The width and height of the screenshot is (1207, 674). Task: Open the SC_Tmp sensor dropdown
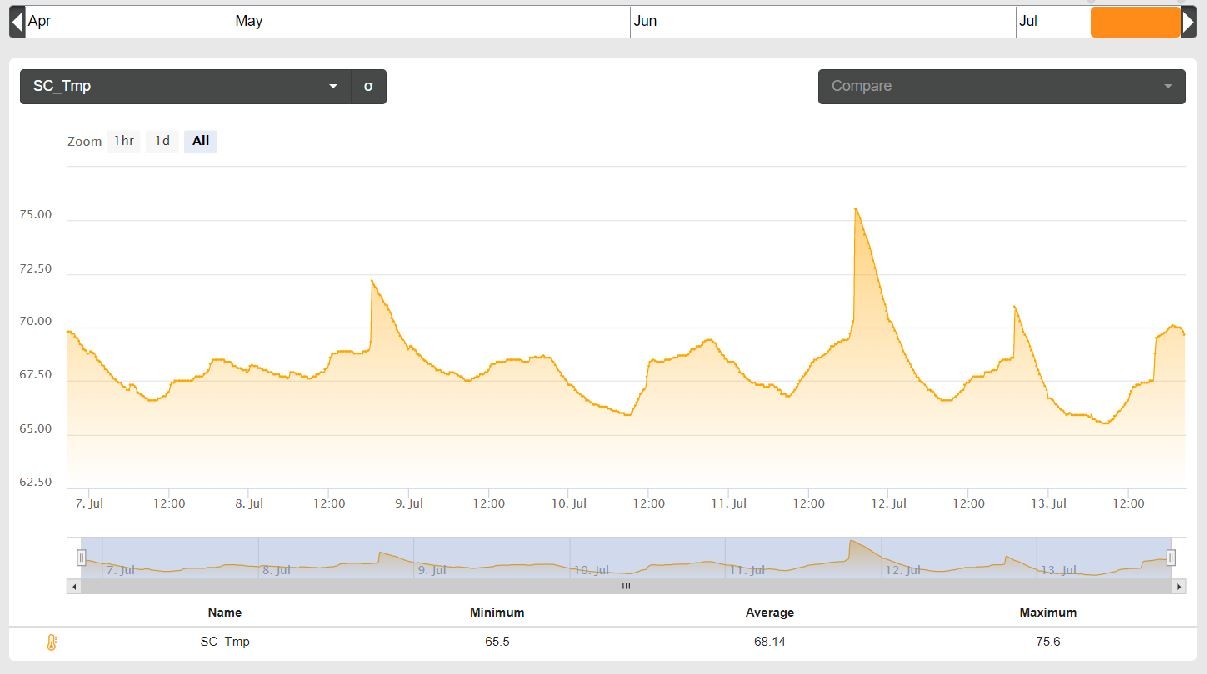point(186,86)
